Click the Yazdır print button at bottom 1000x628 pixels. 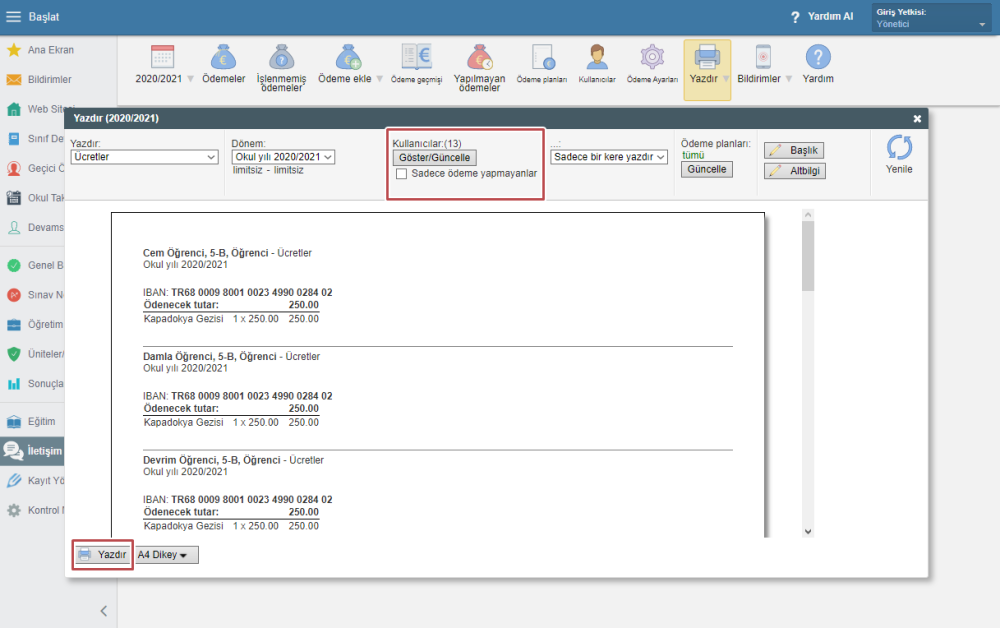click(x=103, y=555)
